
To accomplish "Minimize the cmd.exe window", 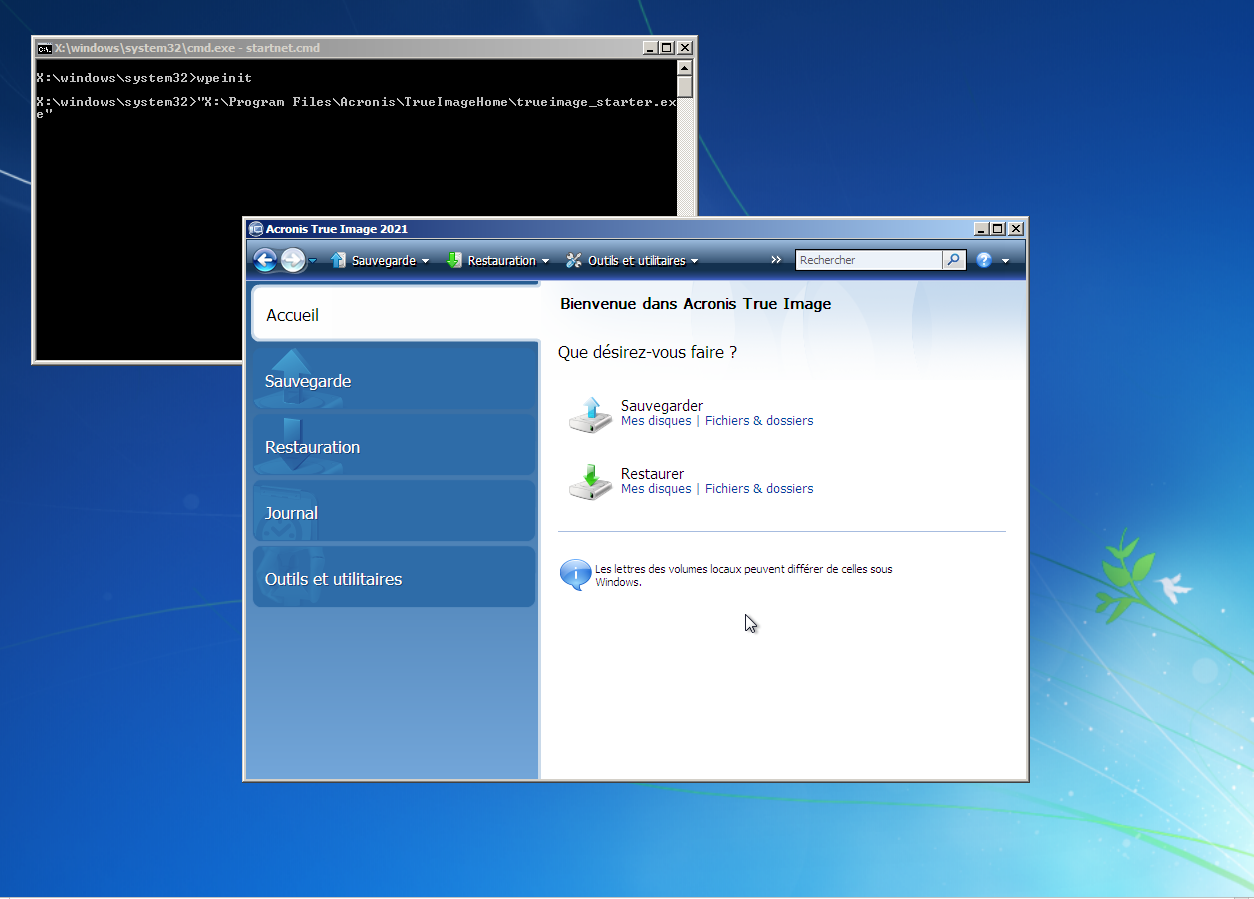I will pyautogui.click(x=650, y=48).
